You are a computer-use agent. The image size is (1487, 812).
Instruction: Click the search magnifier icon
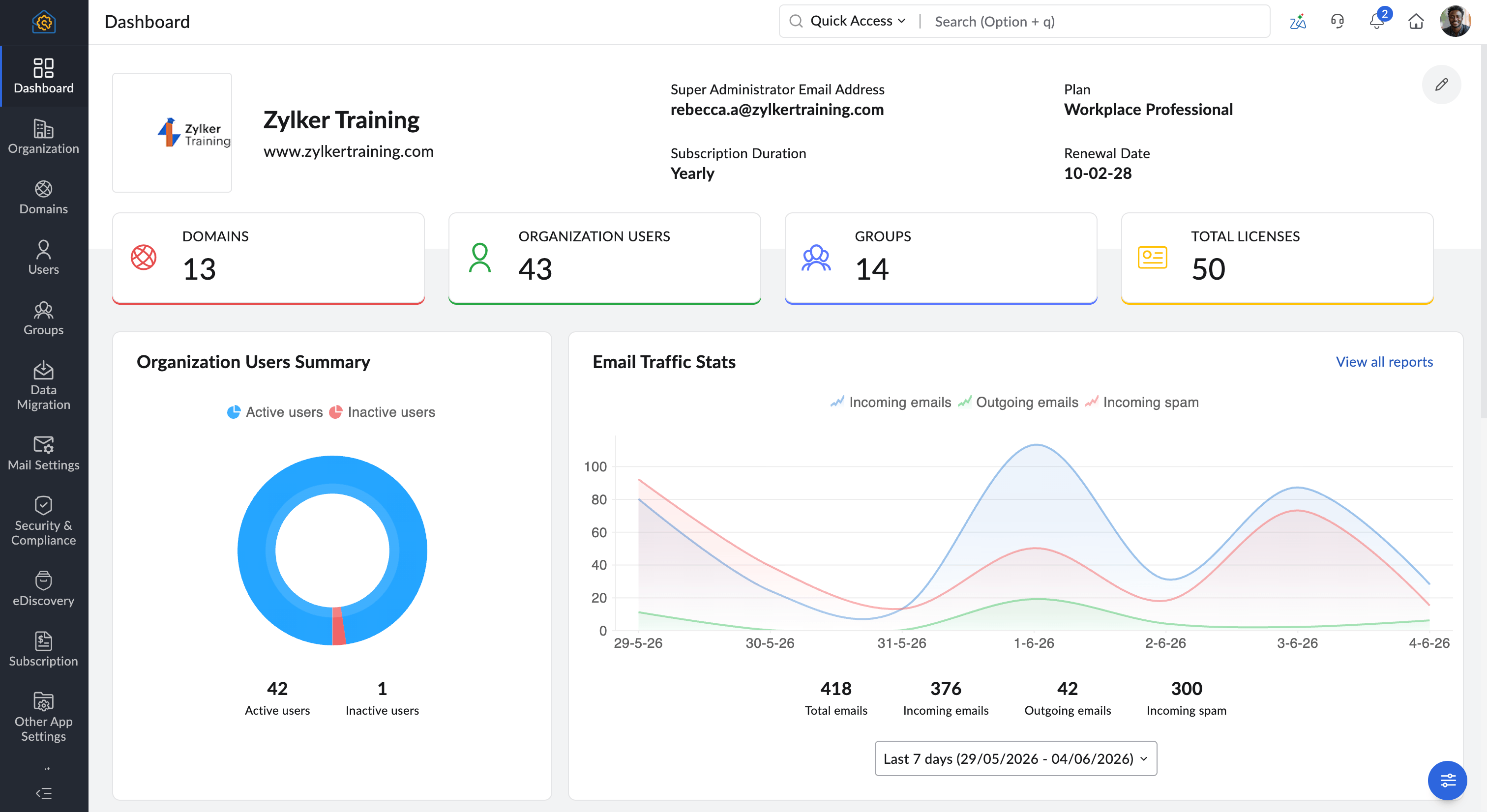(796, 21)
